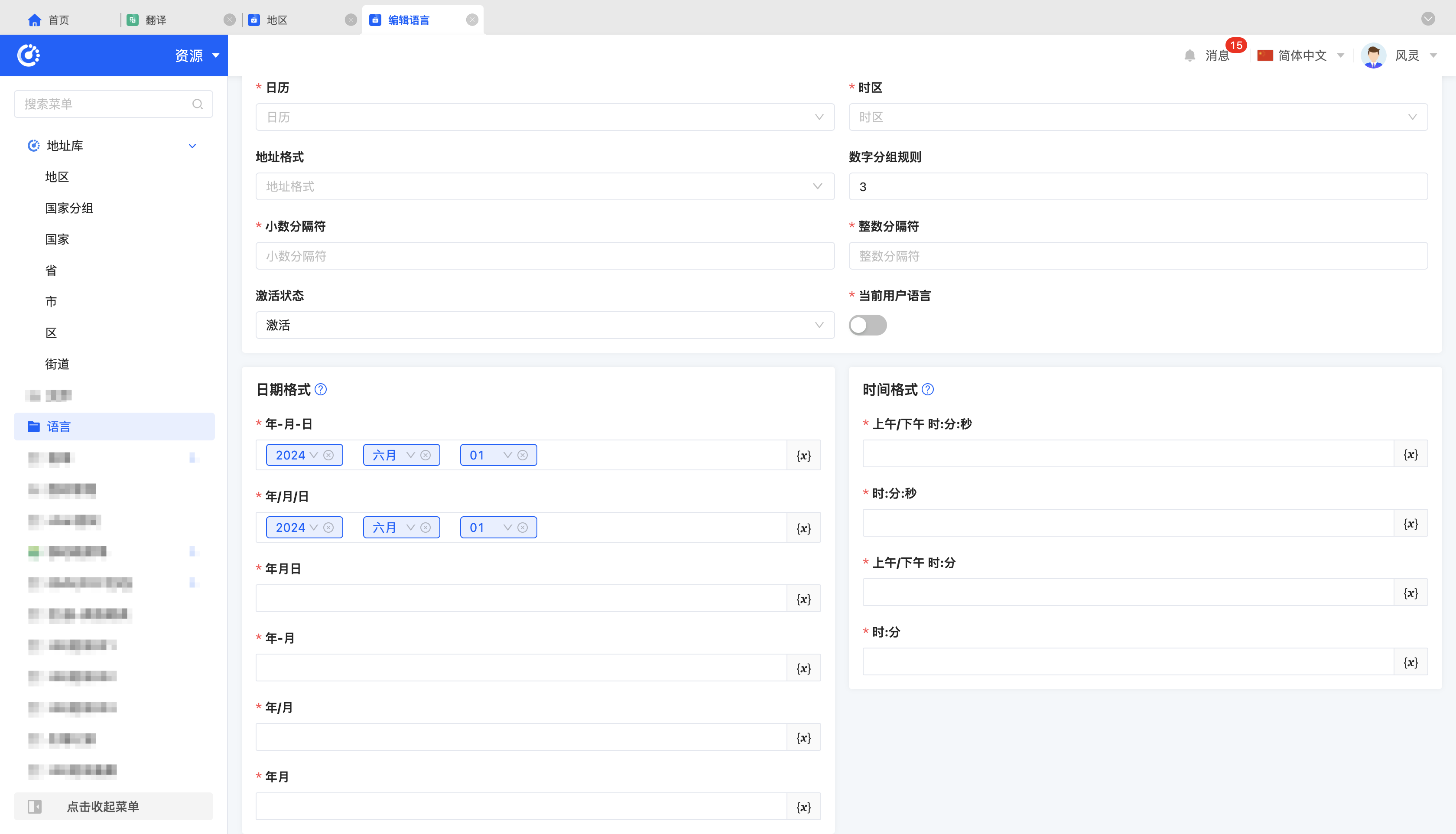
Task: Click the notification bell icon
Action: point(1189,55)
